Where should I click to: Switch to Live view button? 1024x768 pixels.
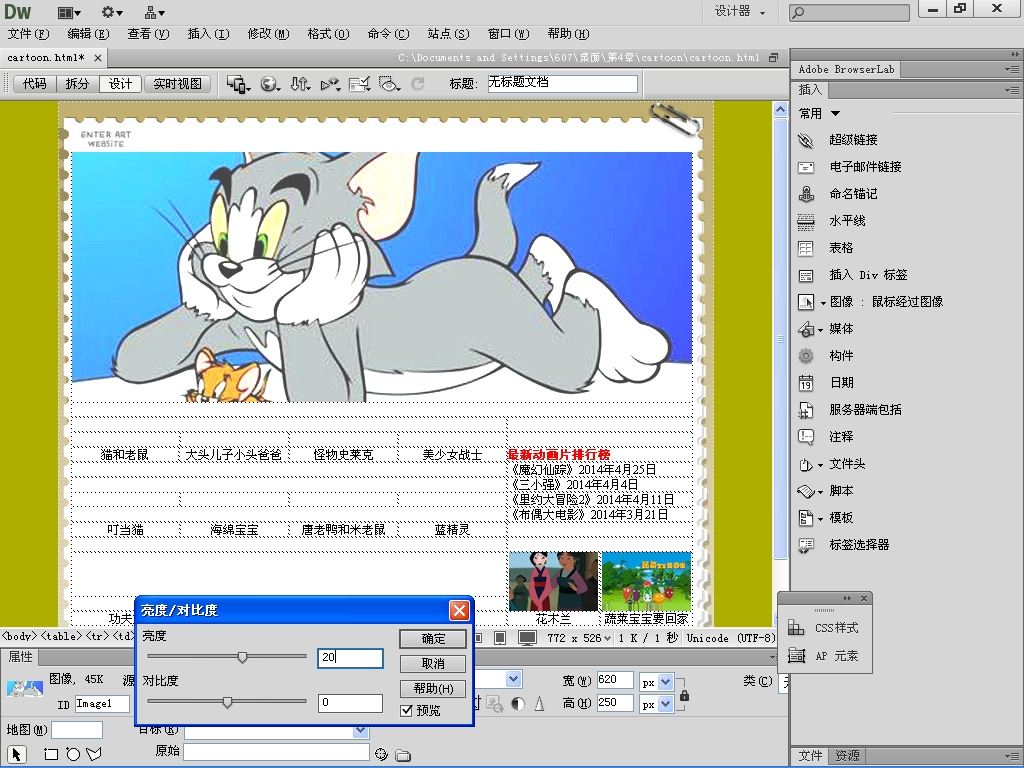coord(178,84)
